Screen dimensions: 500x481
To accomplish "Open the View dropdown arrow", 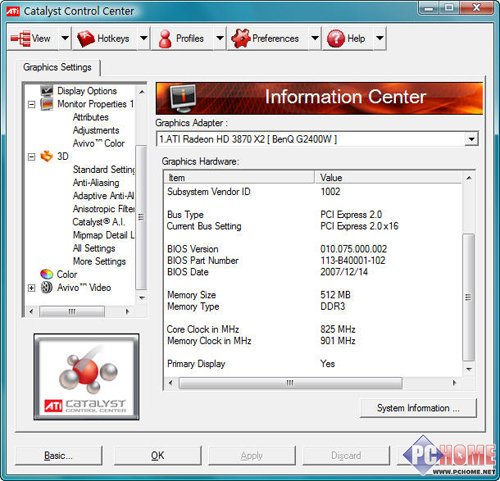I will click(65, 38).
